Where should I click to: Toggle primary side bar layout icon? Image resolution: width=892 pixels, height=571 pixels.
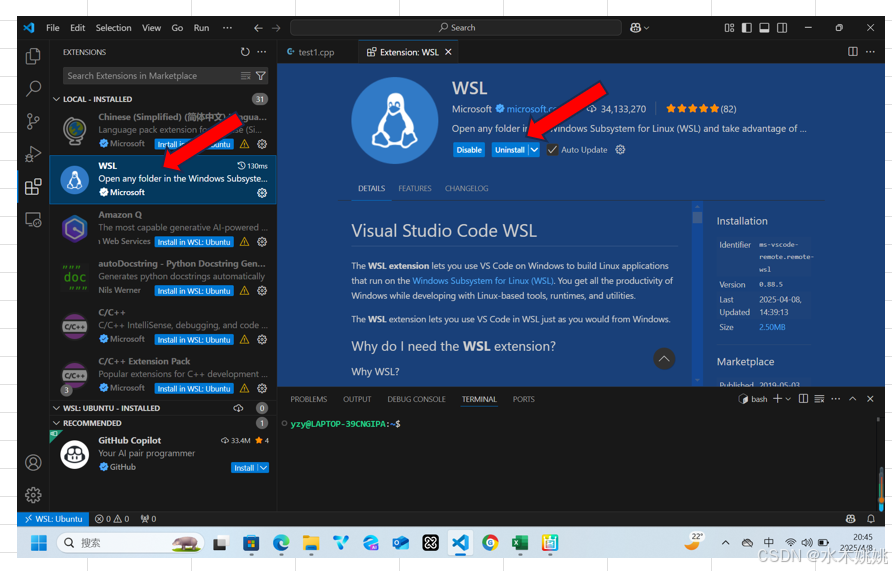point(747,27)
